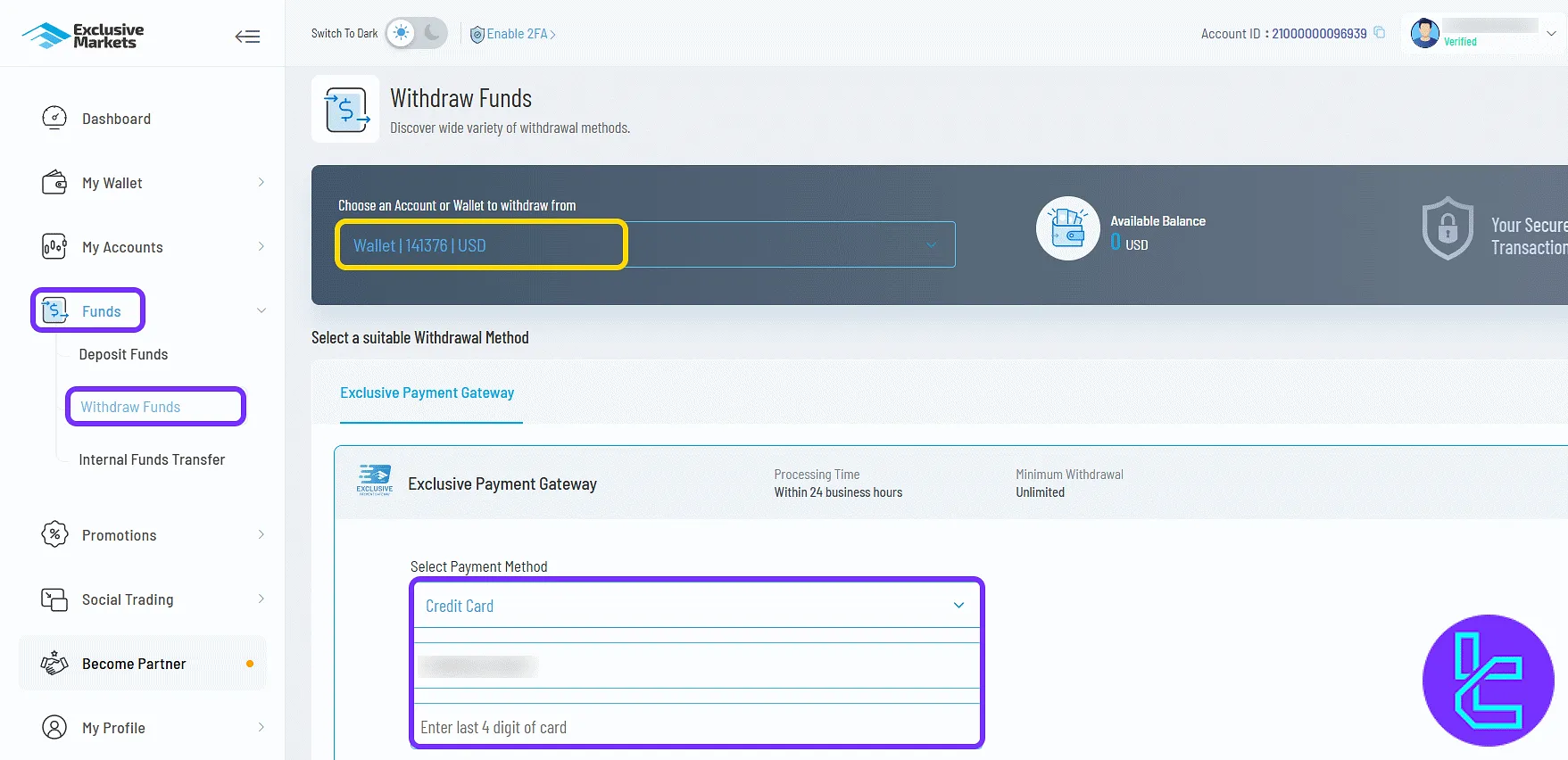Image resolution: width=1568 pixels, height=760 pixels.
Task: Click the Verified status label
Action: click(x=1460, y=42)
